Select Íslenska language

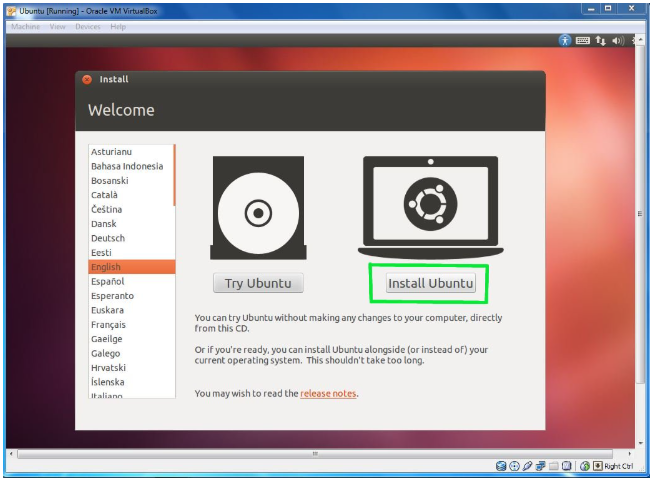[131, 382]
